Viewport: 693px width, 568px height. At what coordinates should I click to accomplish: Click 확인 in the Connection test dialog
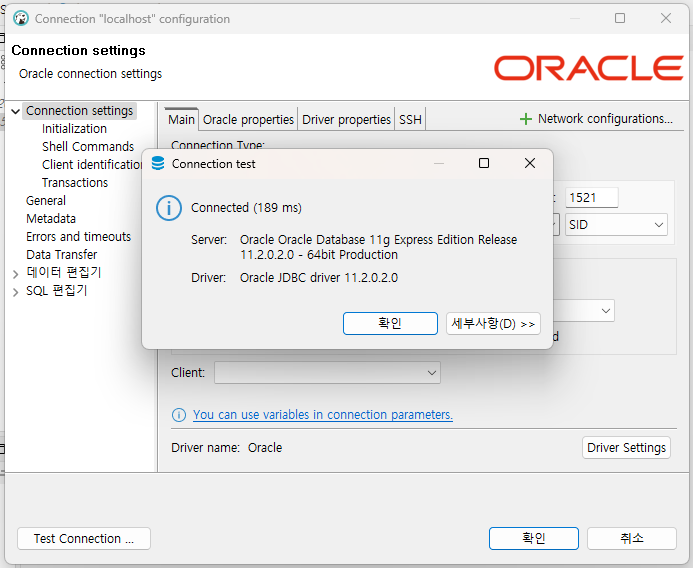(390, 324)
